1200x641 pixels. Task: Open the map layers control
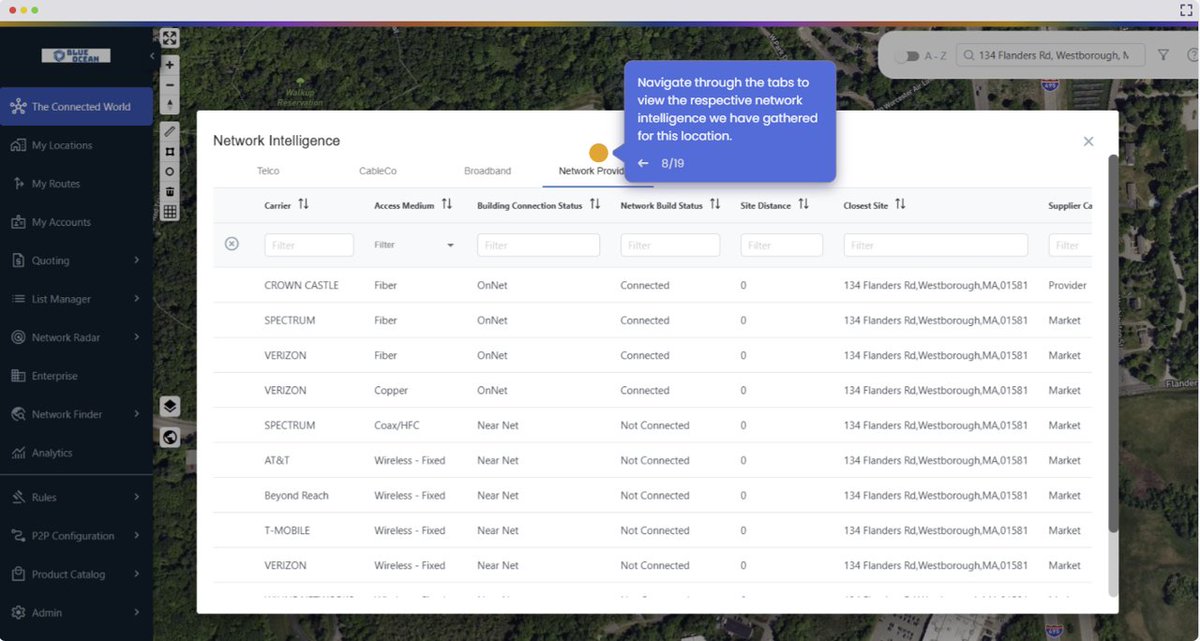coord(170,406)
